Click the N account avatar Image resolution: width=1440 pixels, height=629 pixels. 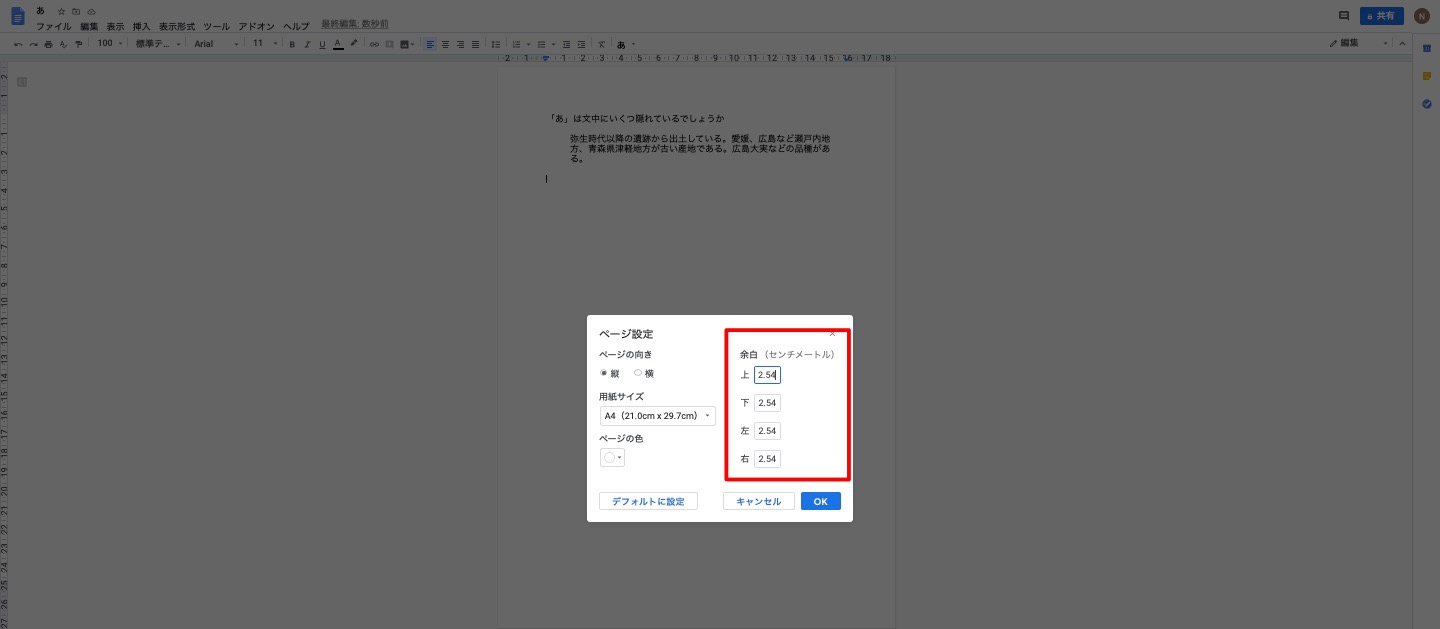pyautogui.click(x=1422, y=16)
